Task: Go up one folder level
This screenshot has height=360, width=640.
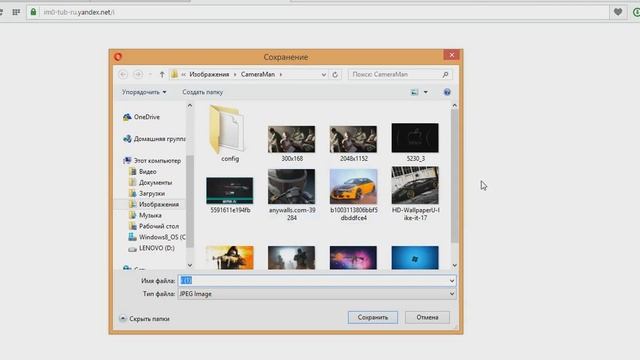Action: [162, 74]
